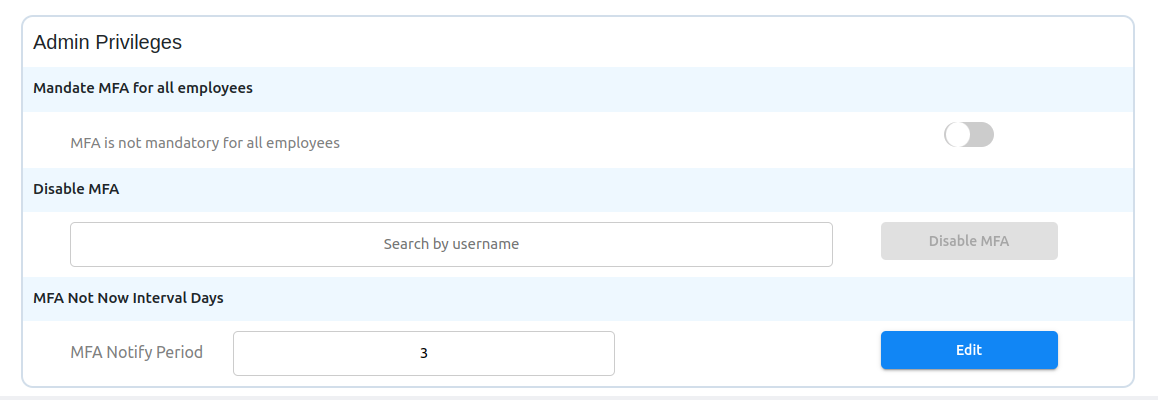Click the blue Edit button
This screenshot has height=400, width=1158.
coord(968,350)
